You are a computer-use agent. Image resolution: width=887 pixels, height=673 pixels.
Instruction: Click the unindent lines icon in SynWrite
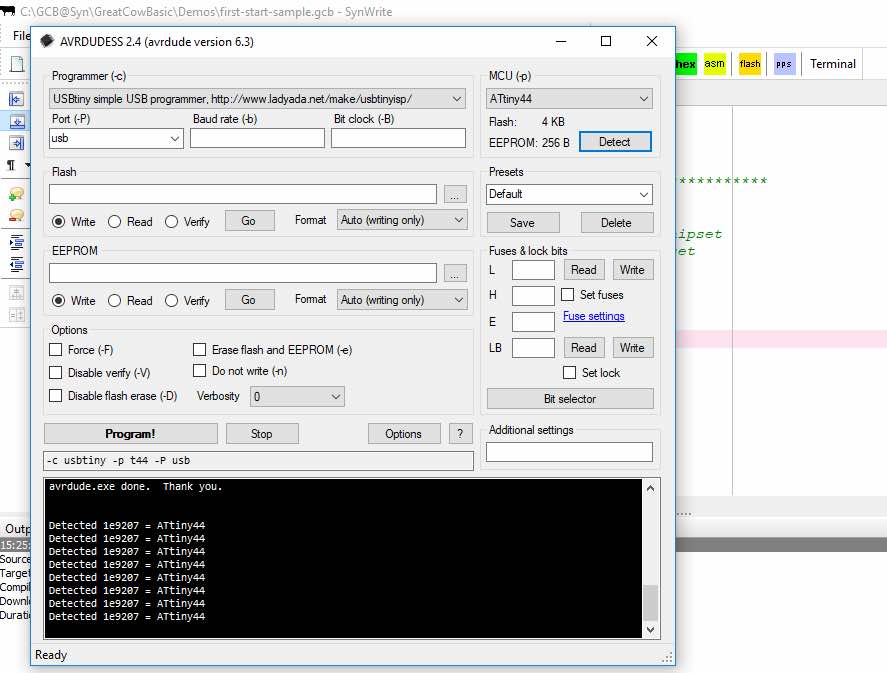[16, 264]
